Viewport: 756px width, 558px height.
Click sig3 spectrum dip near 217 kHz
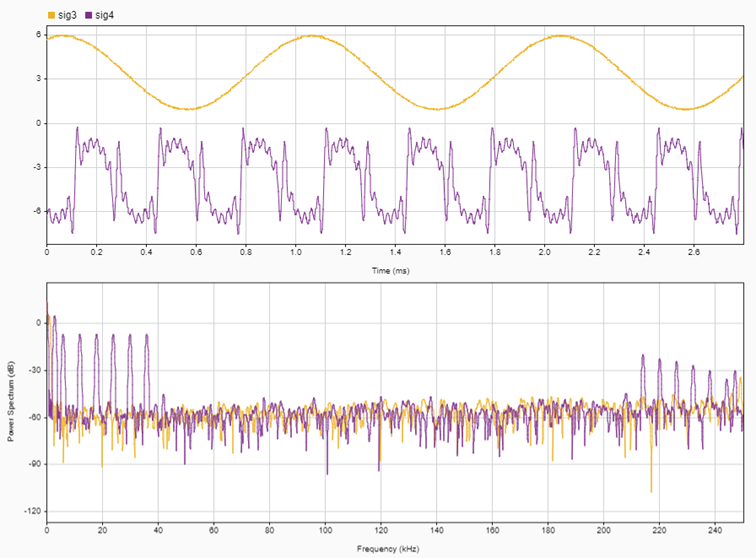click(x=651, y=491)
